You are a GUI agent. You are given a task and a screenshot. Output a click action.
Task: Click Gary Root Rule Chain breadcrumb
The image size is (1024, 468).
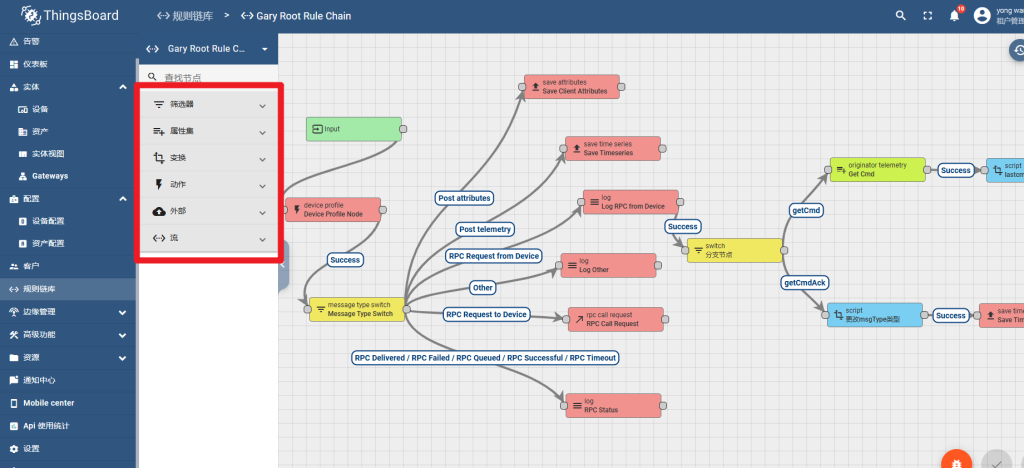pos(296,16)
